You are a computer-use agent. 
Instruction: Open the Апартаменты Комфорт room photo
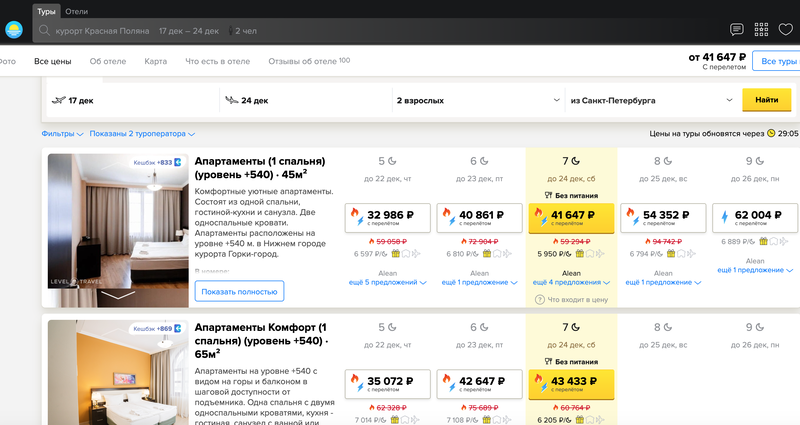click(x=118, y=372)
